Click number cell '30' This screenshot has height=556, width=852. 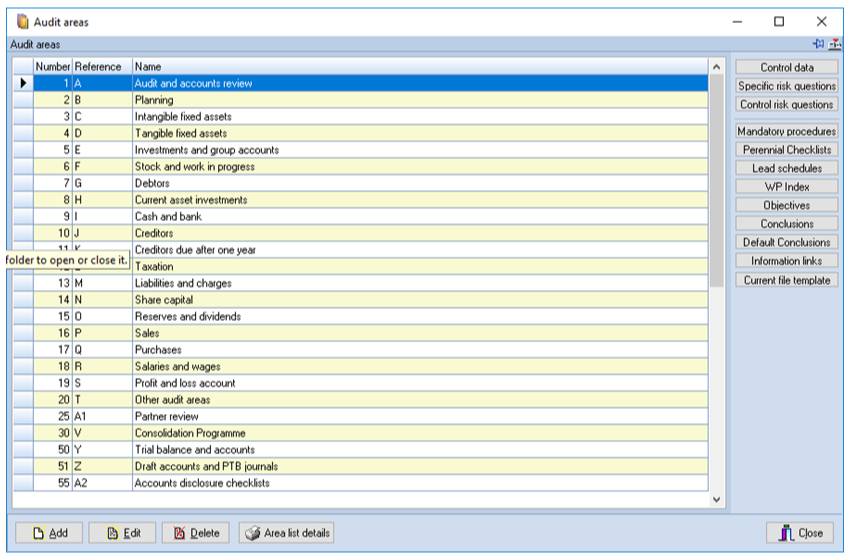(x=53, y=433)
